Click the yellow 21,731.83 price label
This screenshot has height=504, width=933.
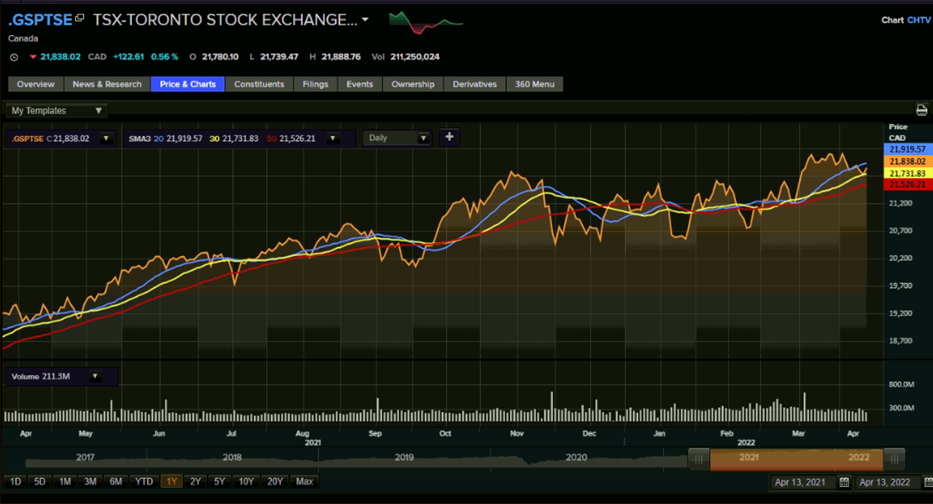click(x=908, y=173)
